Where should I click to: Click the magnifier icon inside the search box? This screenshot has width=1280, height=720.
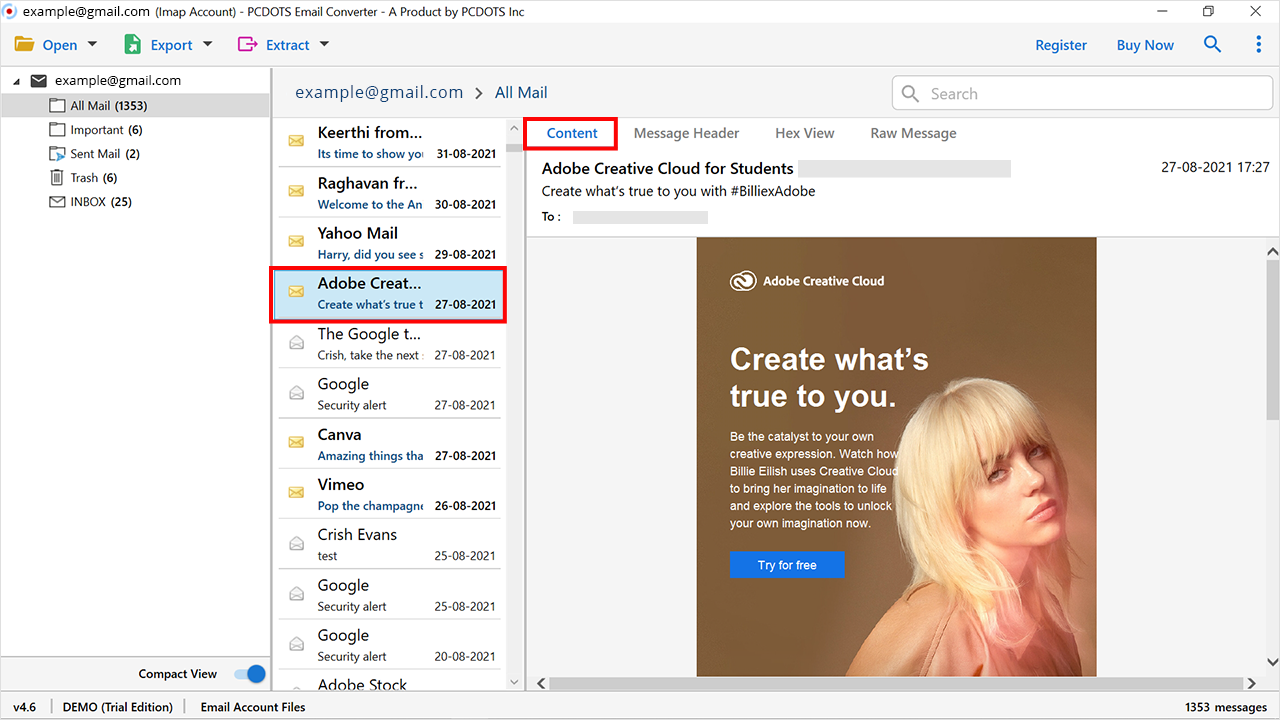tap(910, 93)
